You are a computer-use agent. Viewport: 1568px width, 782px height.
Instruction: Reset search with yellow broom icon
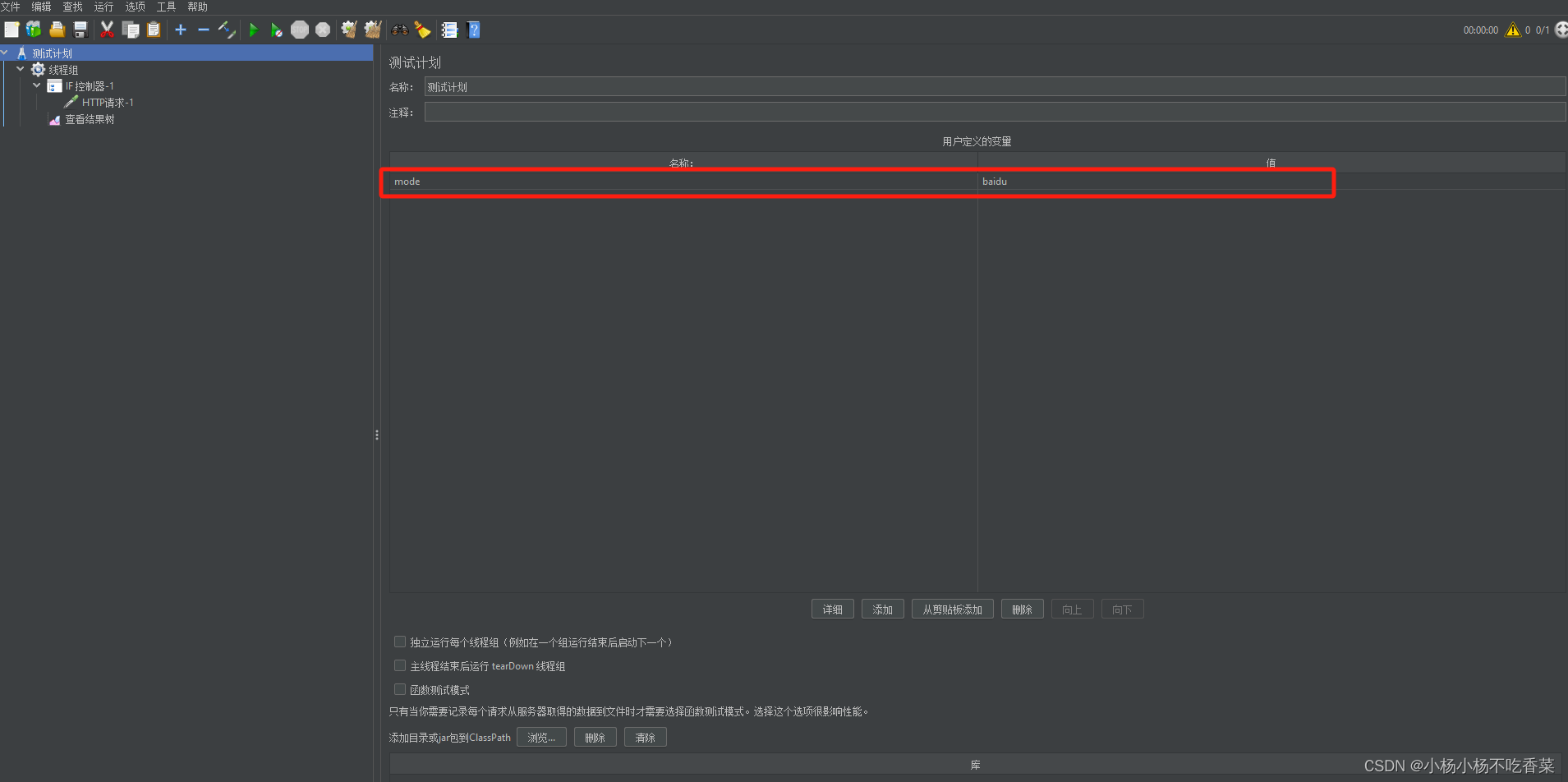tap(422, 30)
